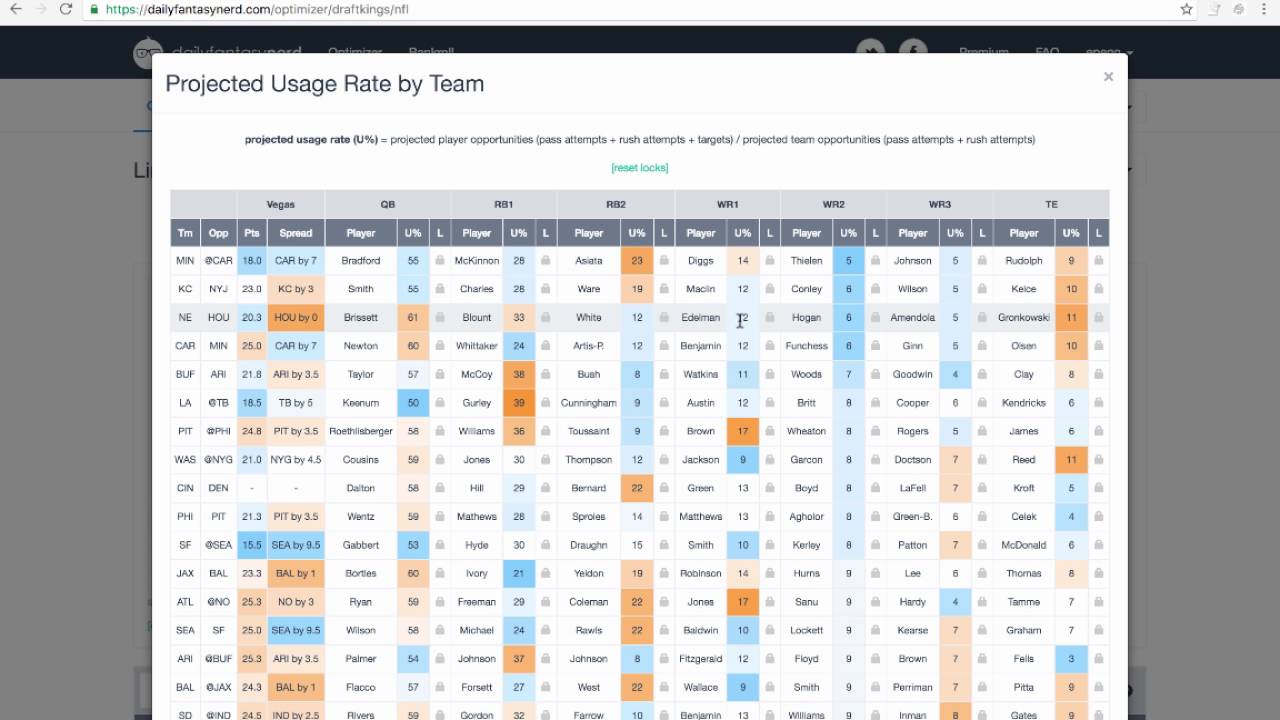
Task: Click the reset locks link
Action: 640,168
